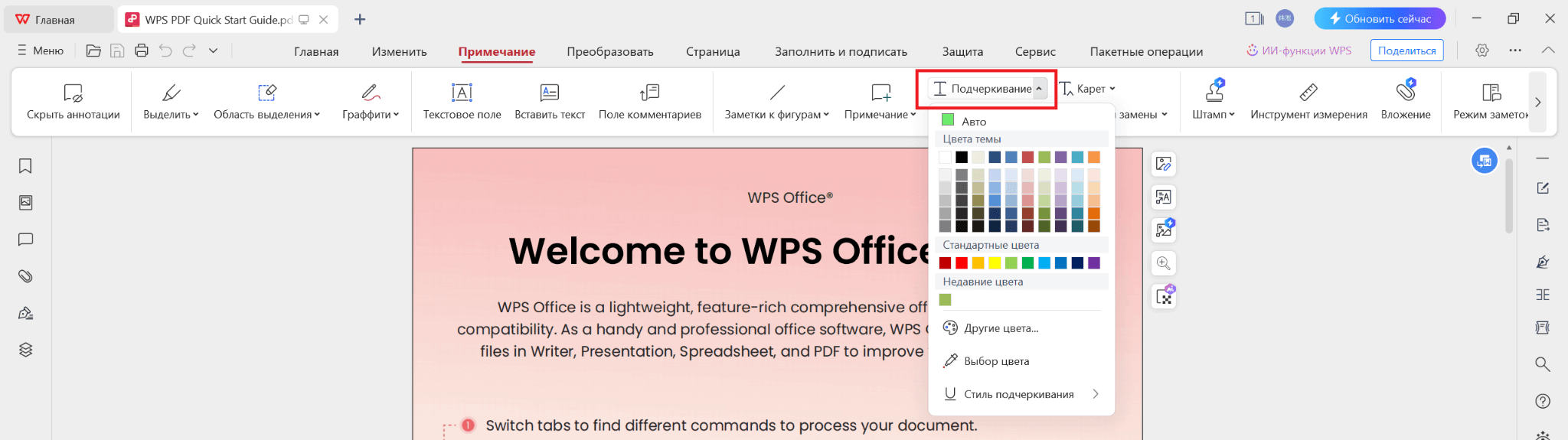The image size is (1568, 440).
Task: Open the attachments paperclip side panel
Action: coord(25,276)
